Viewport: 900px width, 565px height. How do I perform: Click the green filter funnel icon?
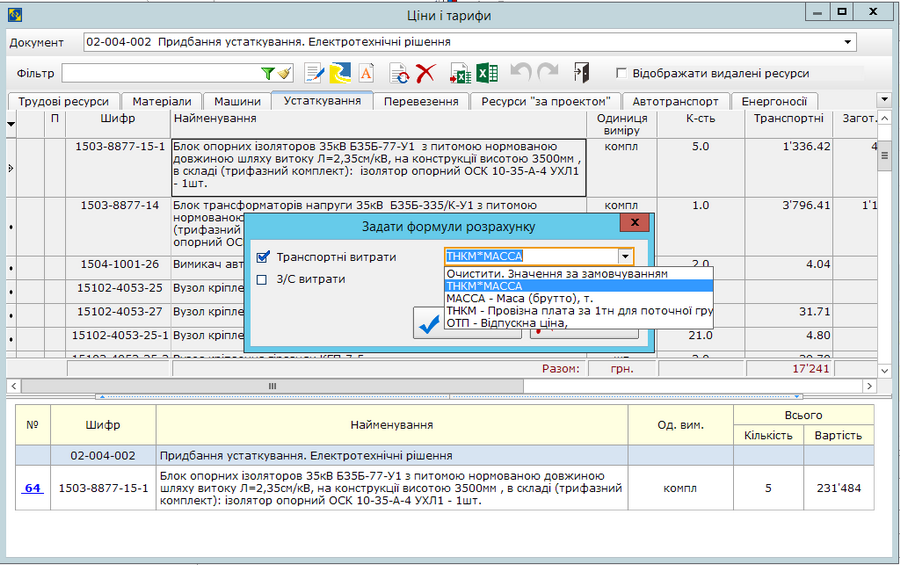(x=267, y=73)
